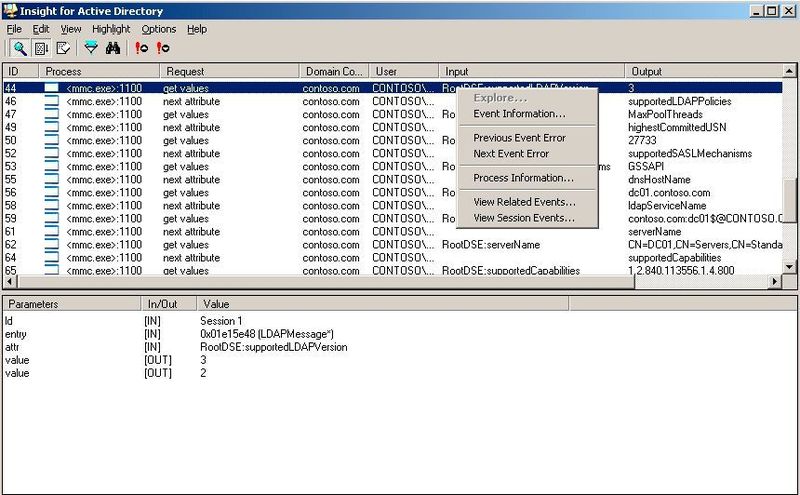The height and width of the screenshot is (495, 800).
Task: Click the output MaxPoolThreads
Action: (x=665, y=114)
